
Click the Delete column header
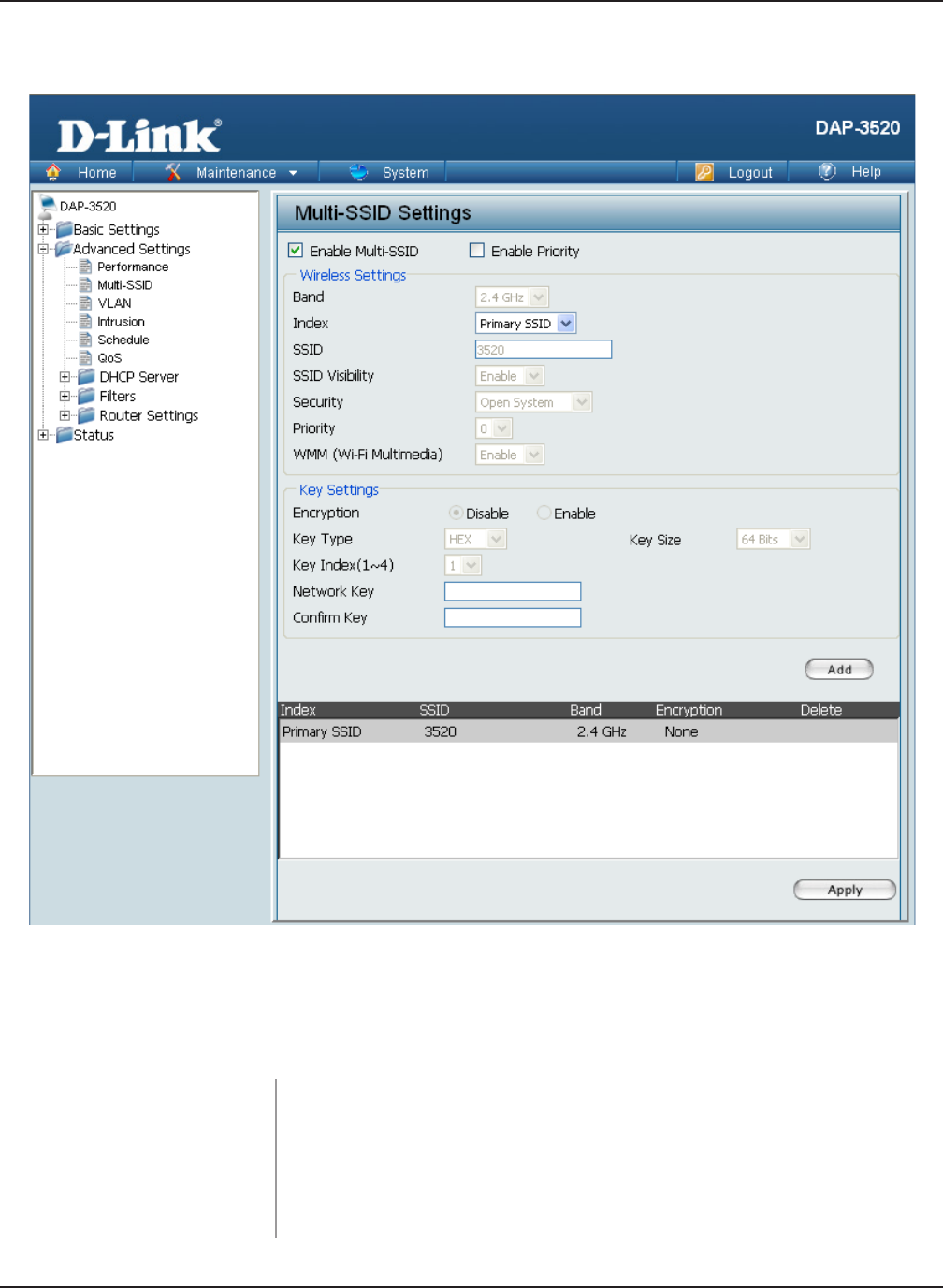tap(821, 710)
